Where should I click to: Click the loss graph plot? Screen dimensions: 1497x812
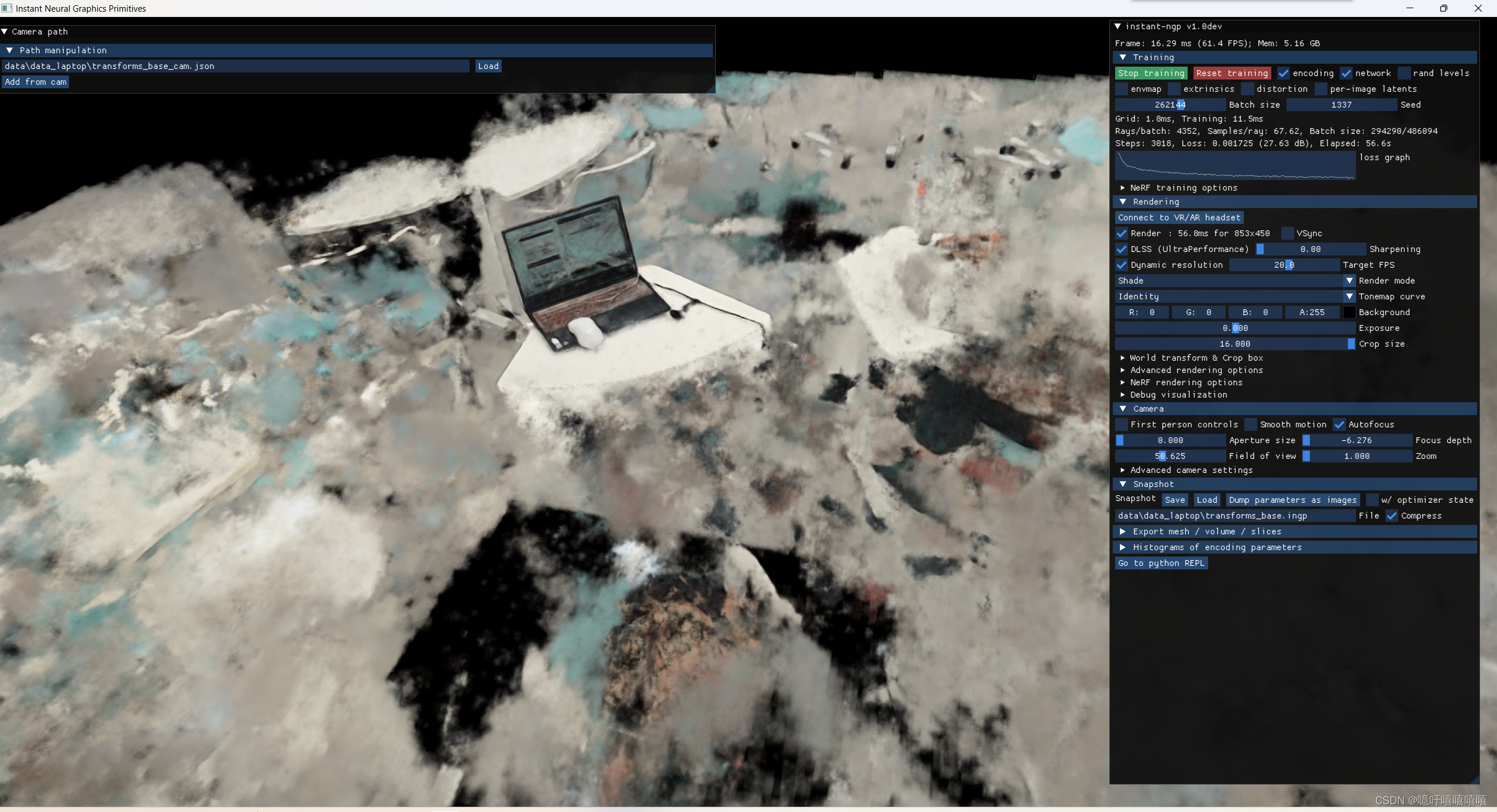(1234, 165)
